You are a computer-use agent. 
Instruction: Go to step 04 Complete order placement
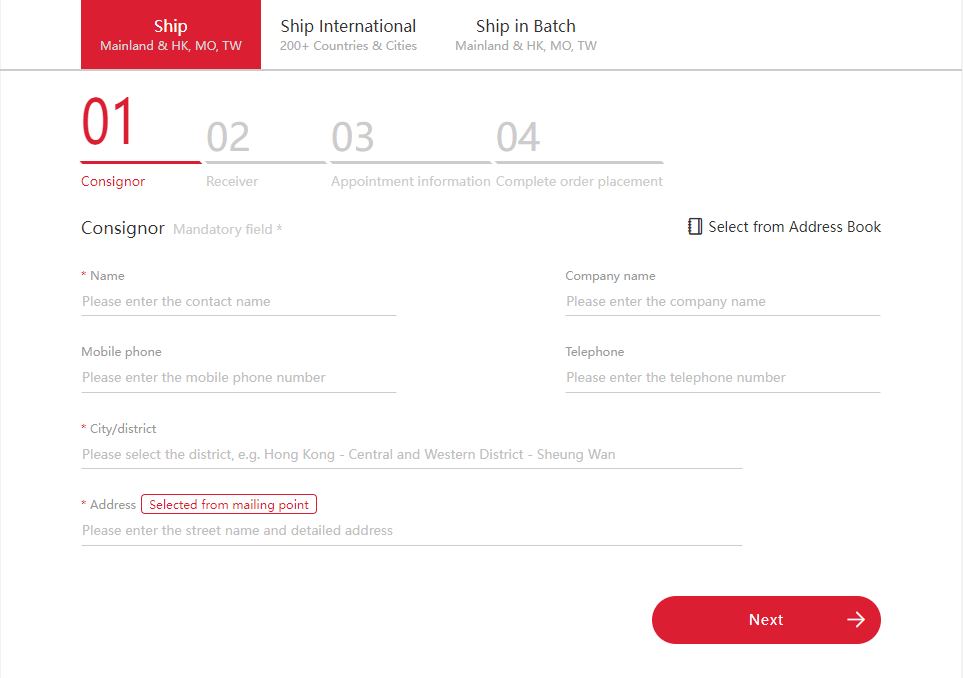coord(579,154)
